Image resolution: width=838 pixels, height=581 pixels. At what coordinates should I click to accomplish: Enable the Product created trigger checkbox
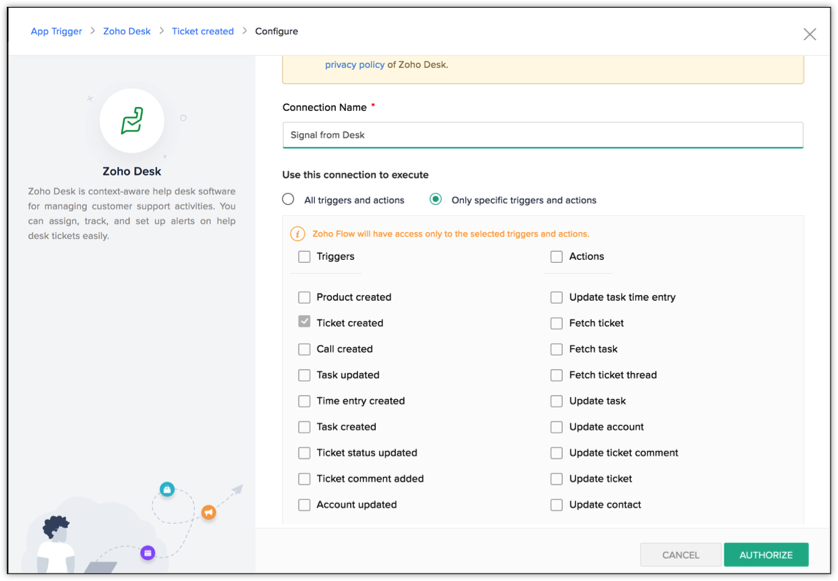tap(304, 297)
